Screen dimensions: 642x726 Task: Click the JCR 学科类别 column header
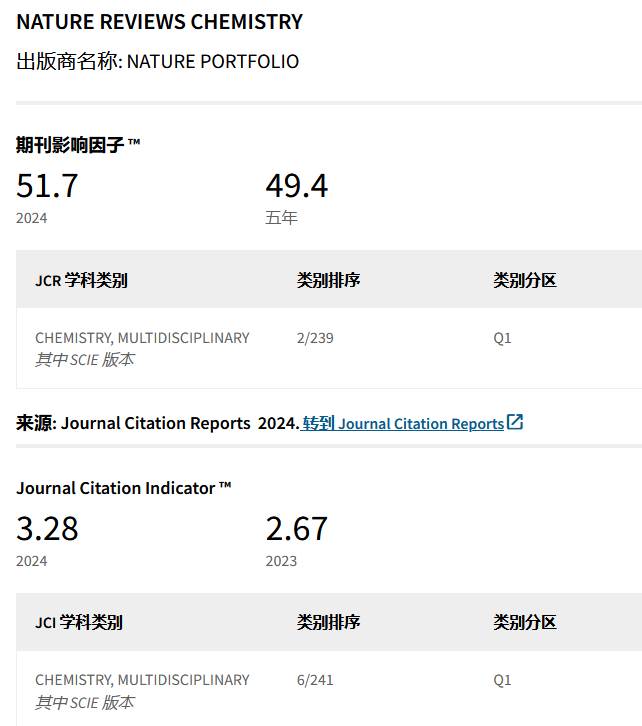click(81, 280)
